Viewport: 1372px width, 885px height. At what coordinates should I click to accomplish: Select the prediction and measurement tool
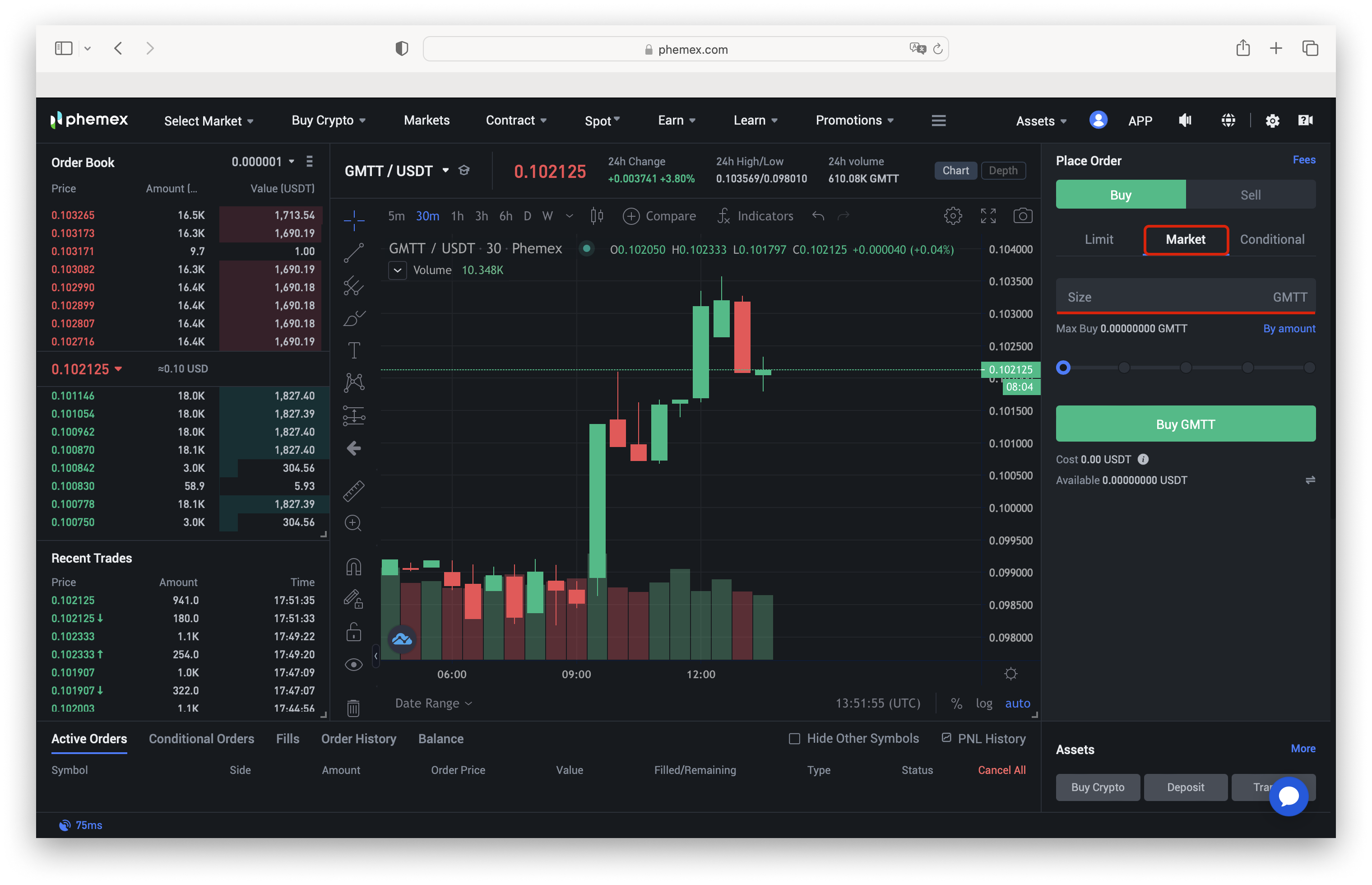(x=354, y=415)
